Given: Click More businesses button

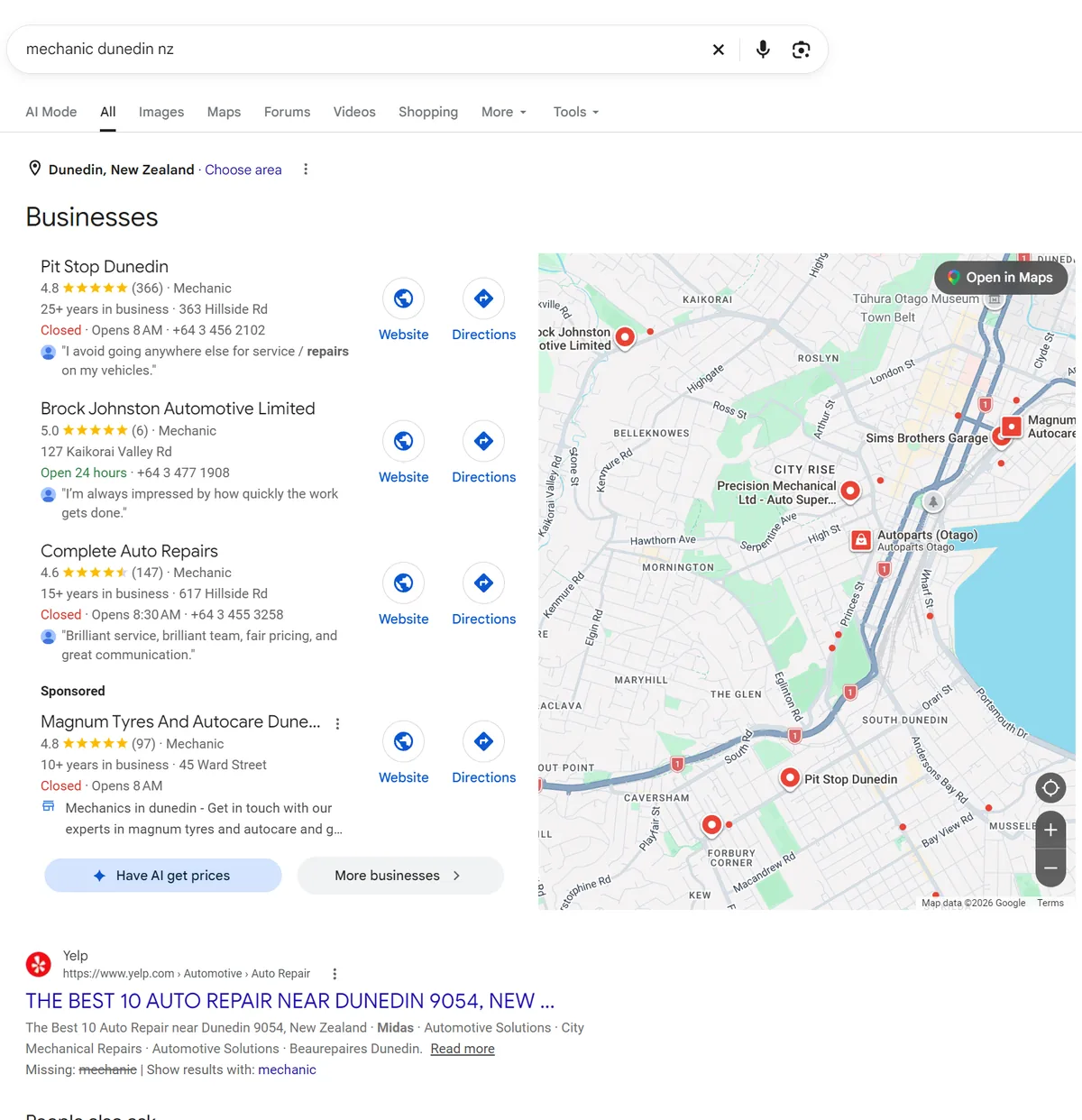Looking at the screenshot, I should pos(399,876).
